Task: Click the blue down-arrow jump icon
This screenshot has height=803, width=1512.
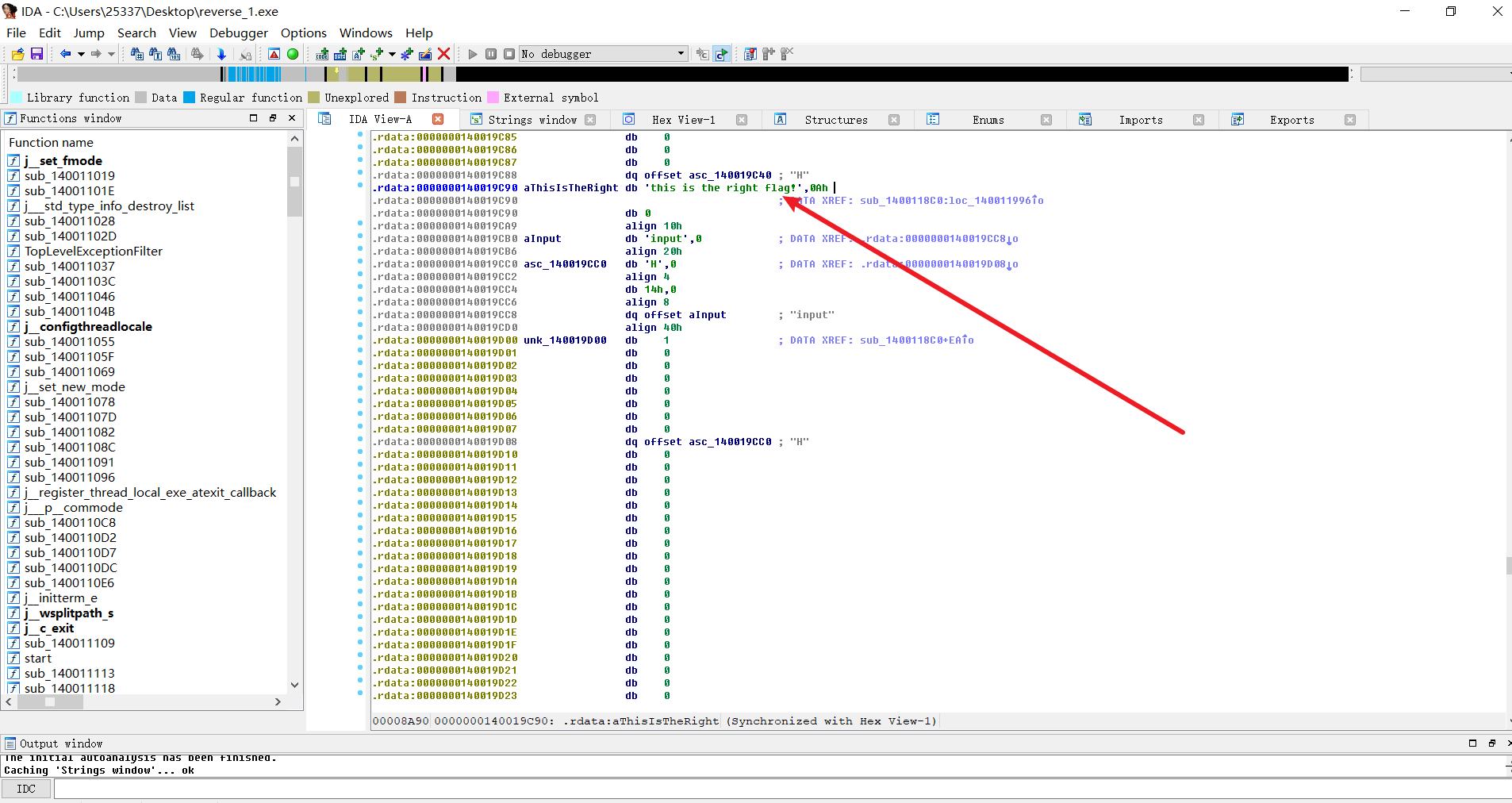Action: (221, 54)
